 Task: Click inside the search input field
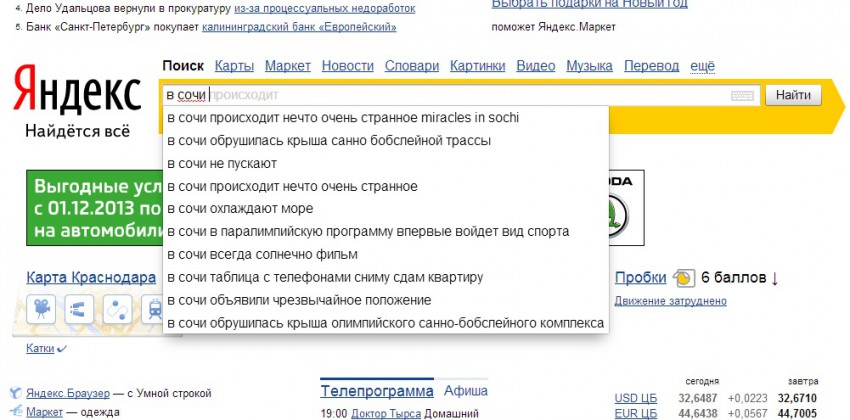(450, 96)
